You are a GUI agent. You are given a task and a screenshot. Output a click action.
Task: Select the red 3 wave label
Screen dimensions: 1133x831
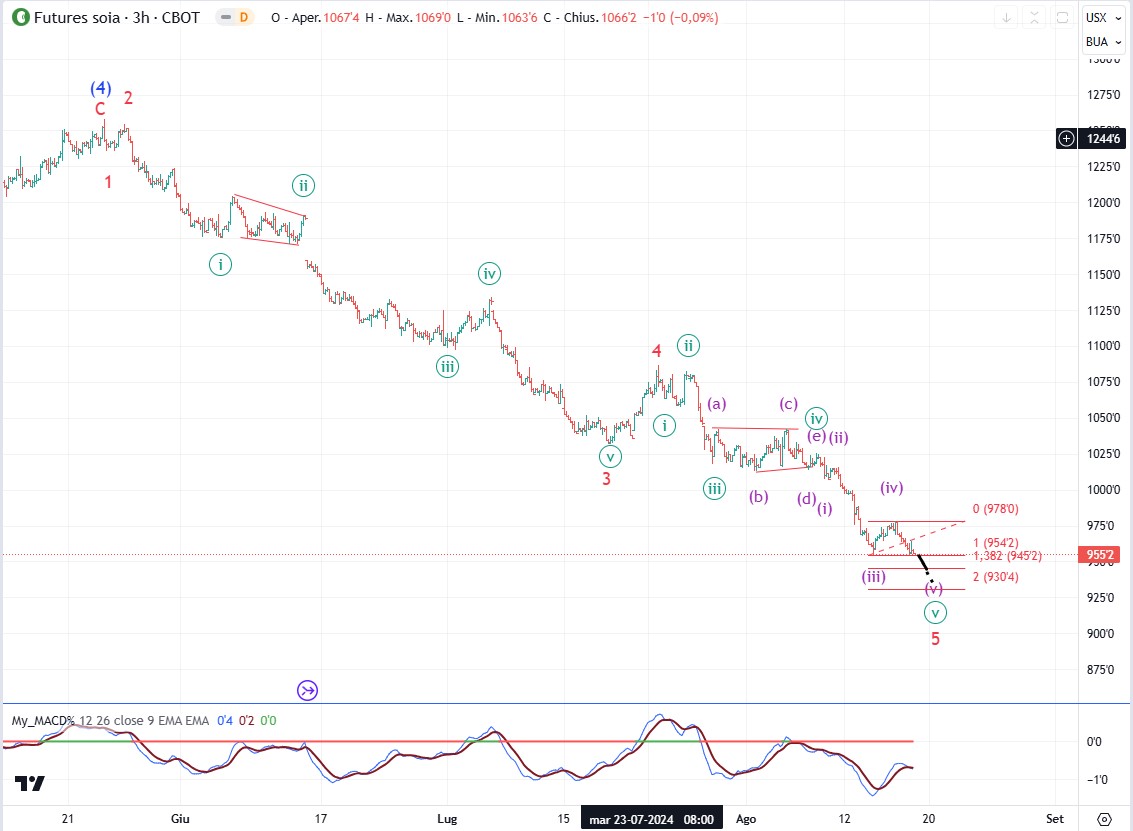coord(607,479)
